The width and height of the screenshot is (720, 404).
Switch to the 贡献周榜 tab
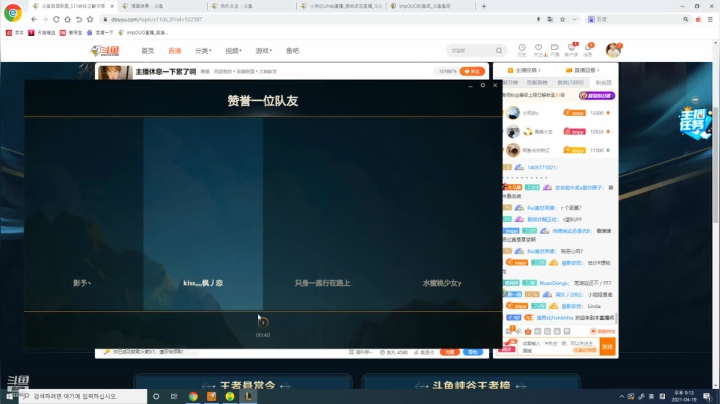click(537, 83)
